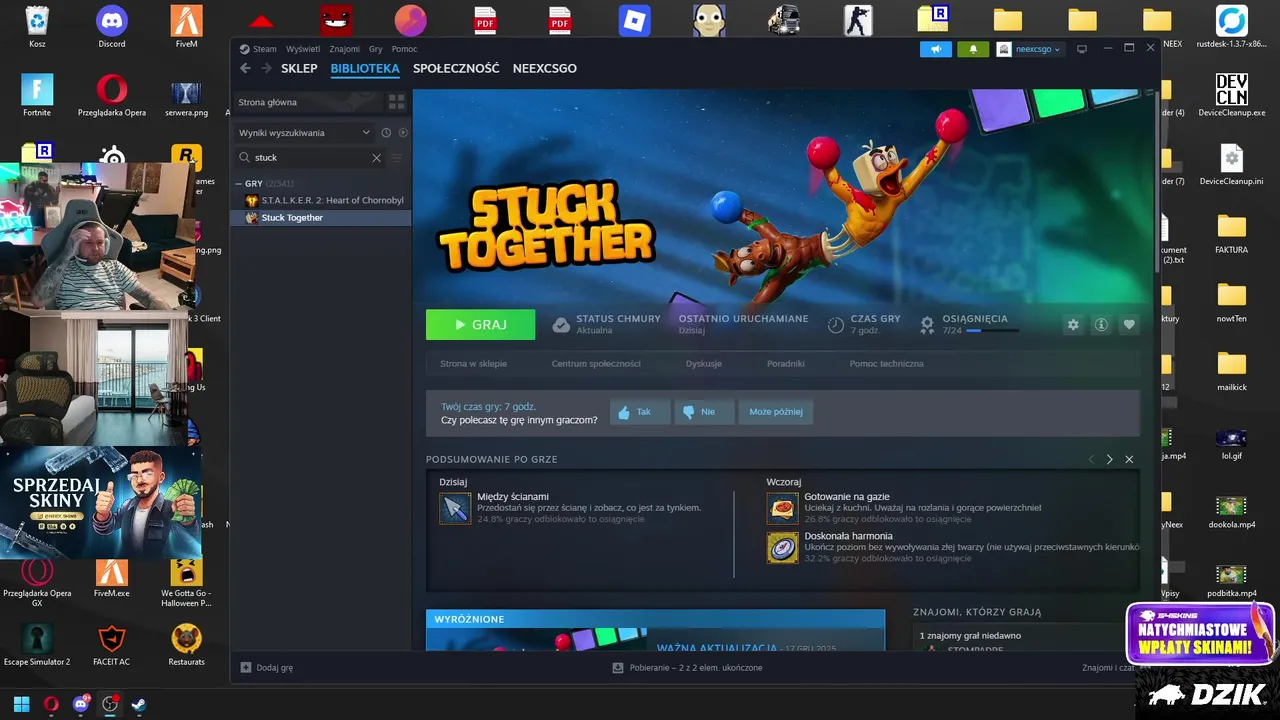
Task: Open the FAKTURA desktop folder
Action: (x=1232, y=234)
